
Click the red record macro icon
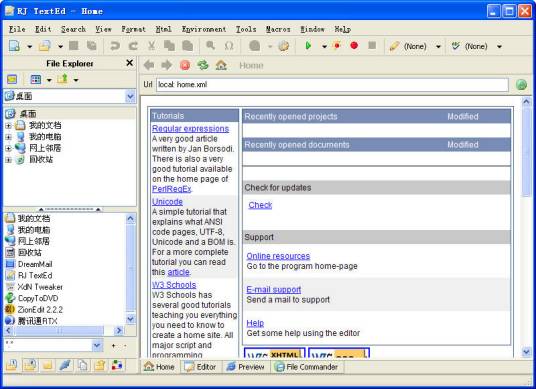tap(354, 45)
